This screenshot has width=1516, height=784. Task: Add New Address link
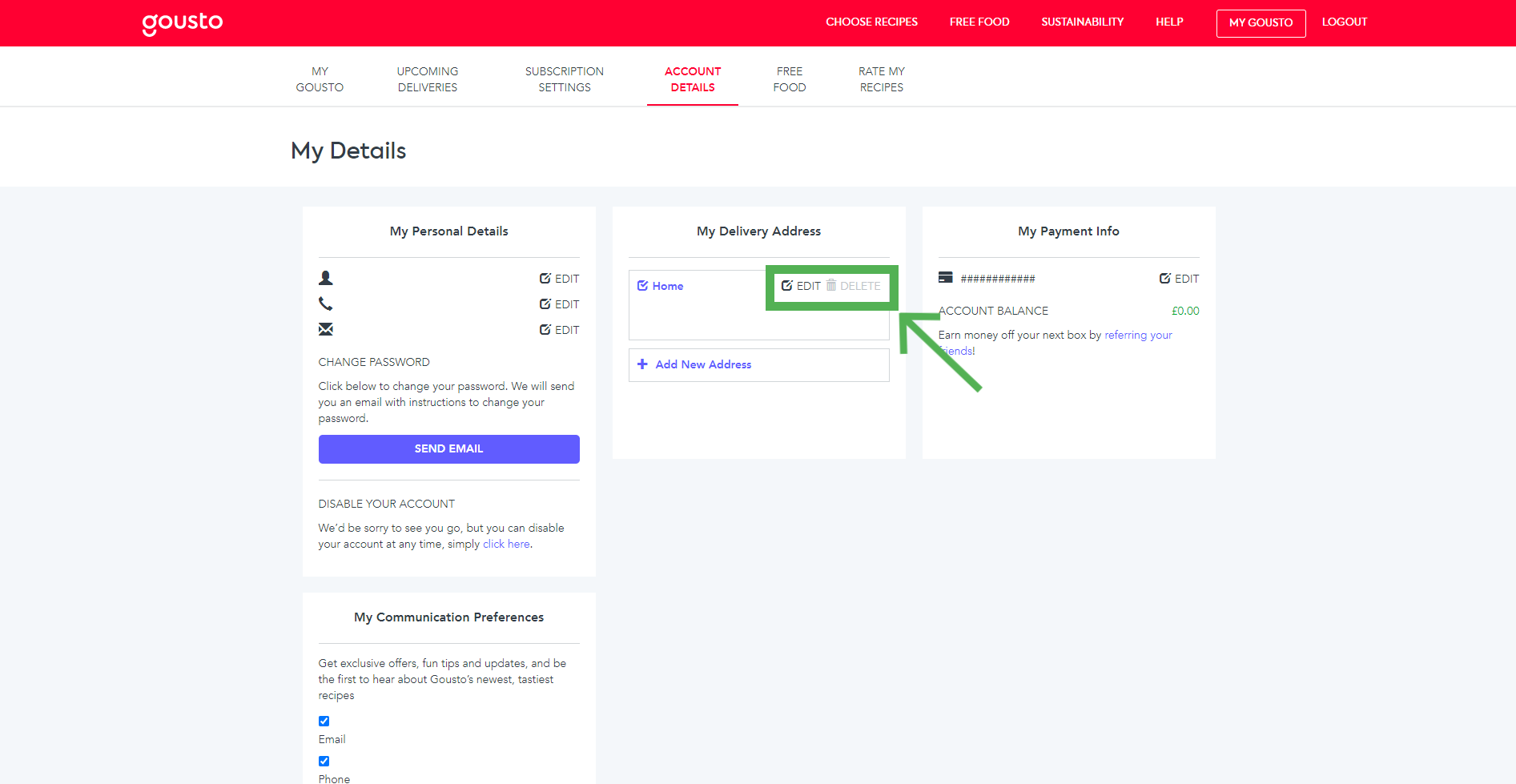(703, 364)
